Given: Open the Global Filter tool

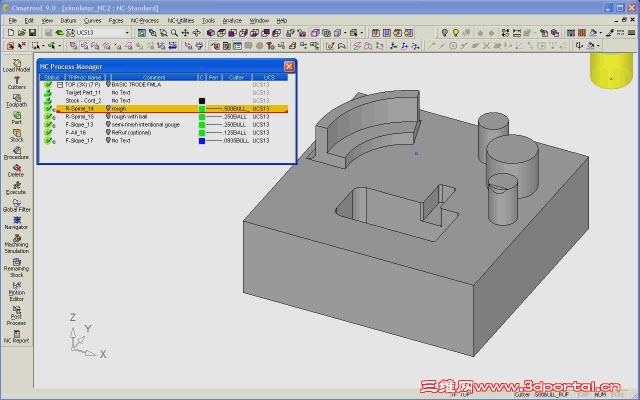Looking at the screenshot, I should pyautogui.click(x=16, y=206).
